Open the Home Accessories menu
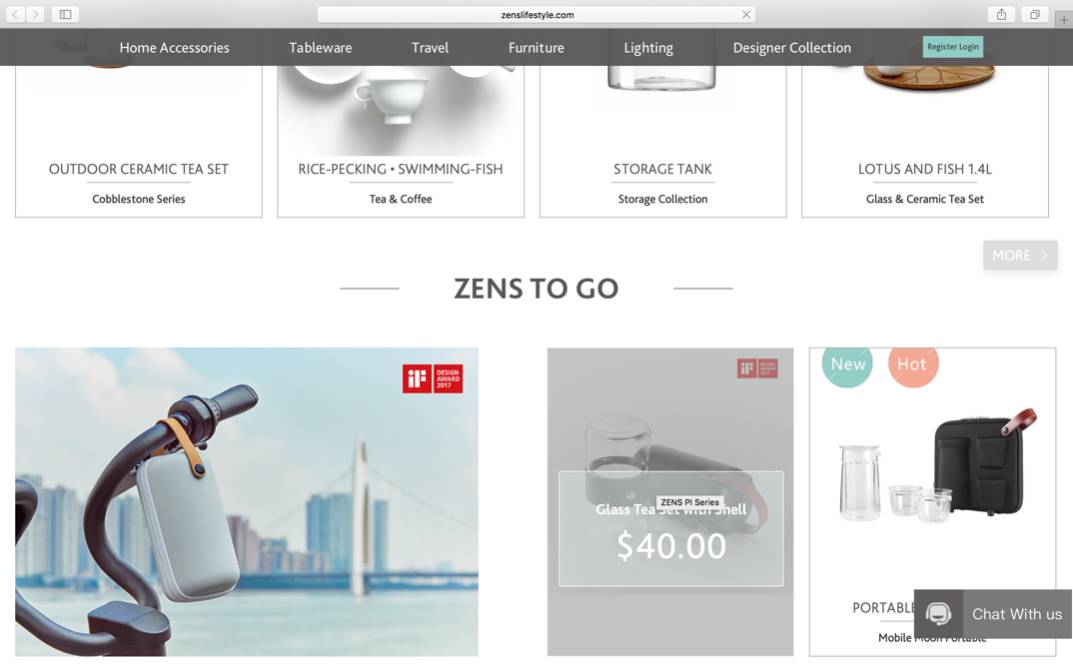Screen dimensions: 1073x671 174,48
